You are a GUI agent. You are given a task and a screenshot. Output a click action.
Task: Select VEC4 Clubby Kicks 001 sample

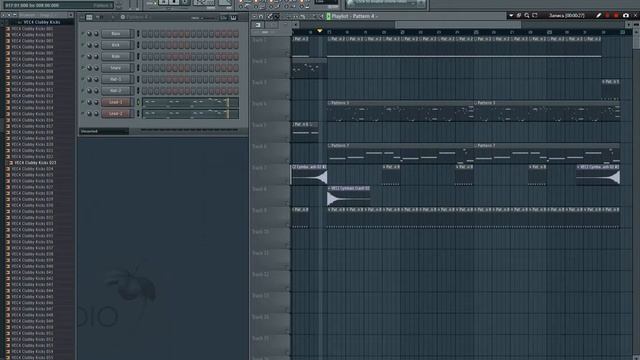[32, 29]
